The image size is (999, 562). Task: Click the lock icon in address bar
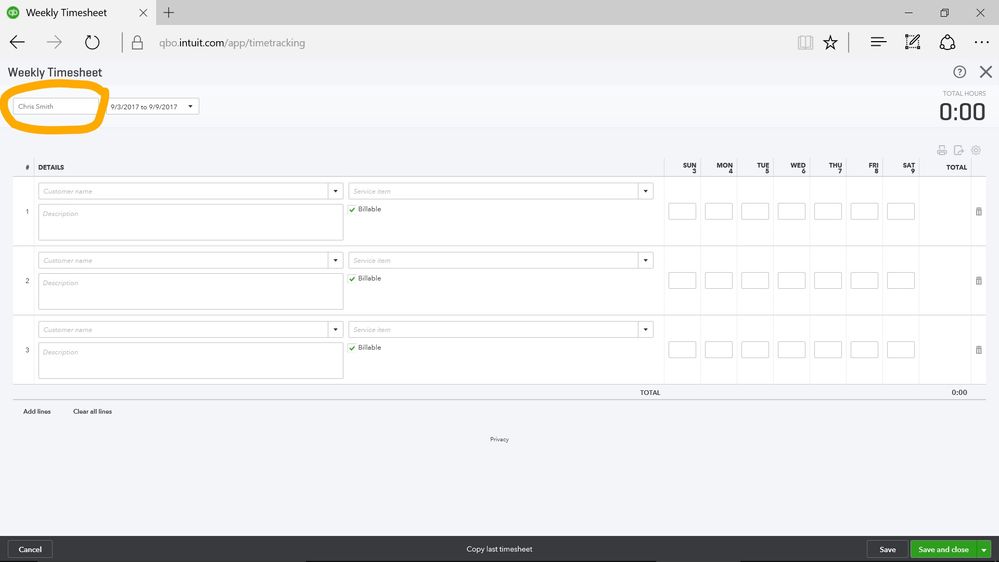tap(137, 43)
